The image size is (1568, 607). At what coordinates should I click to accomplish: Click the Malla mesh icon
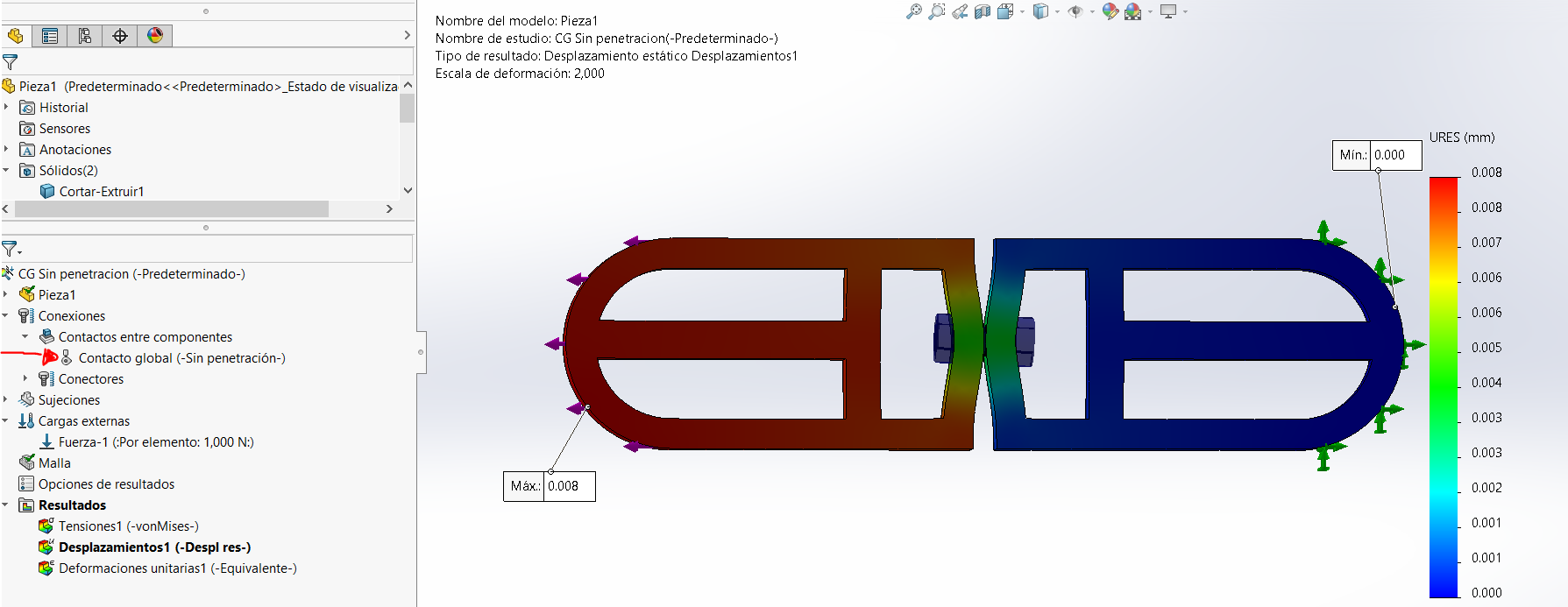27,463
